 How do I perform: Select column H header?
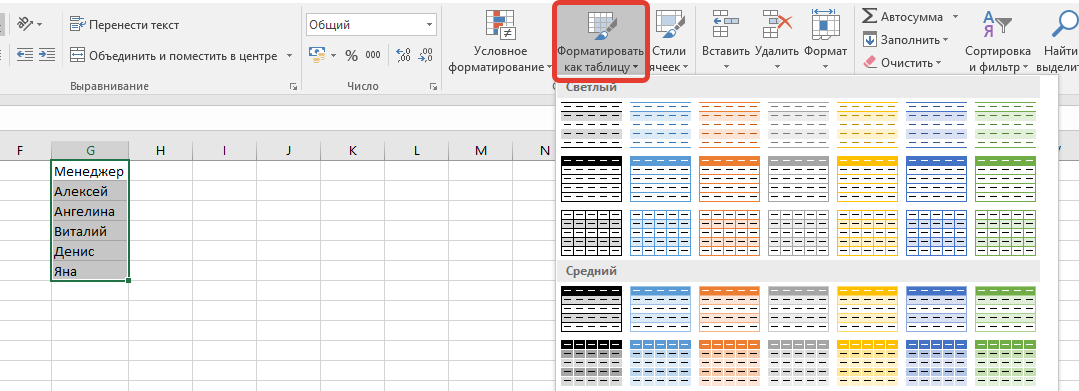pos(160,150)
